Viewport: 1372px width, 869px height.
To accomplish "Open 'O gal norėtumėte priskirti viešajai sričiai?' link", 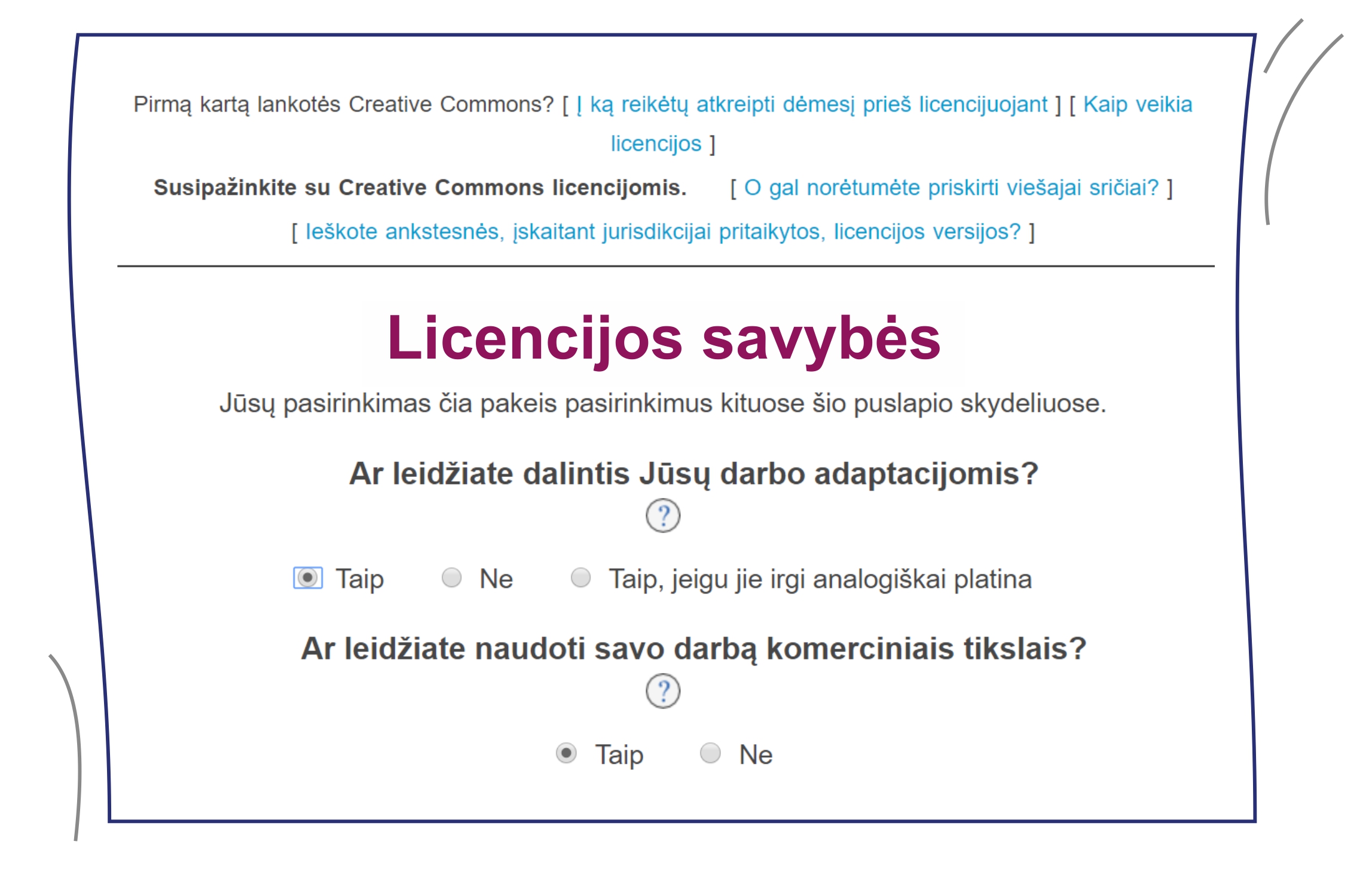I will (x=951, y=188).
